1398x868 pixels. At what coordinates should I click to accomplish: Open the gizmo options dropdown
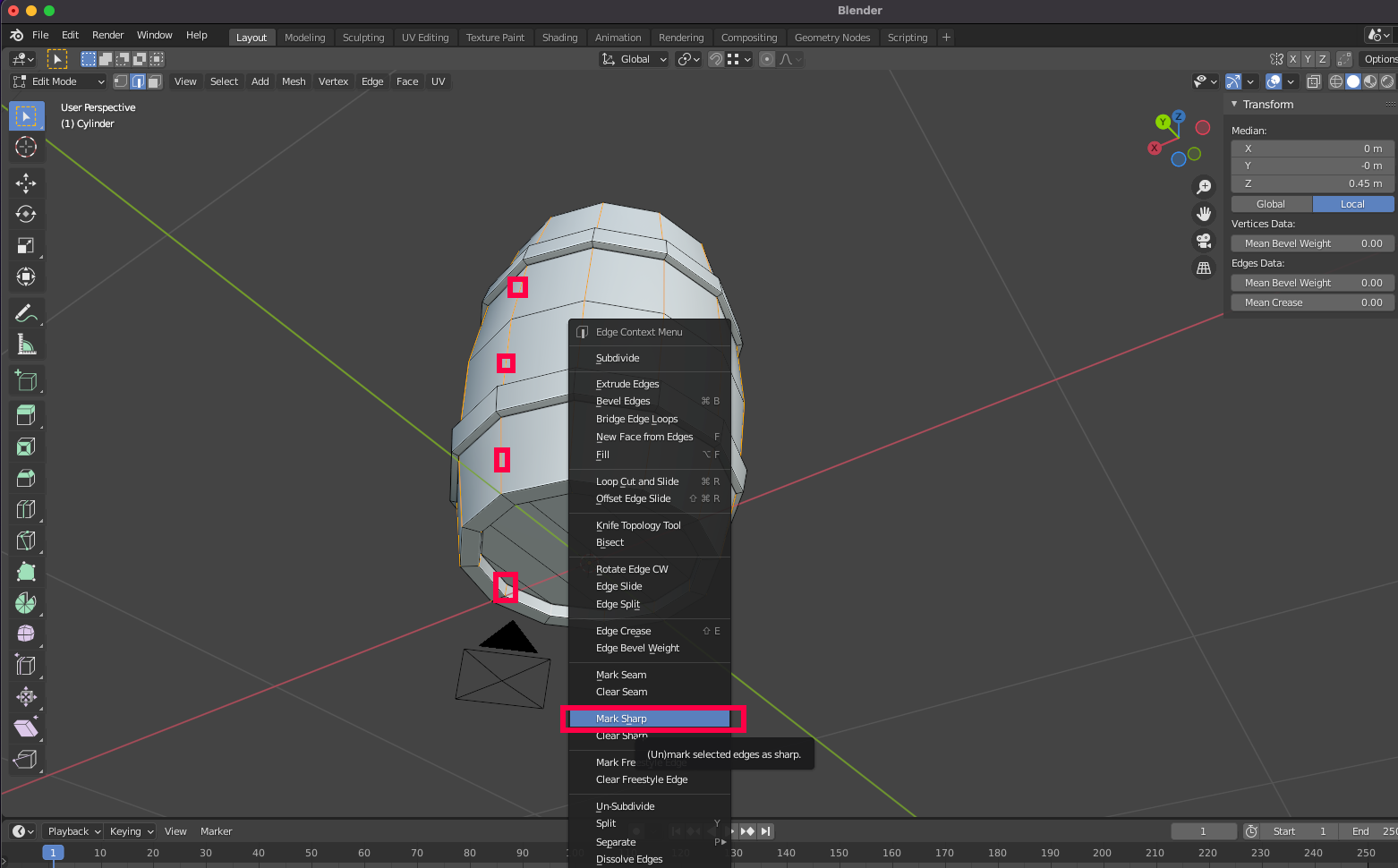click(1250, 81)
